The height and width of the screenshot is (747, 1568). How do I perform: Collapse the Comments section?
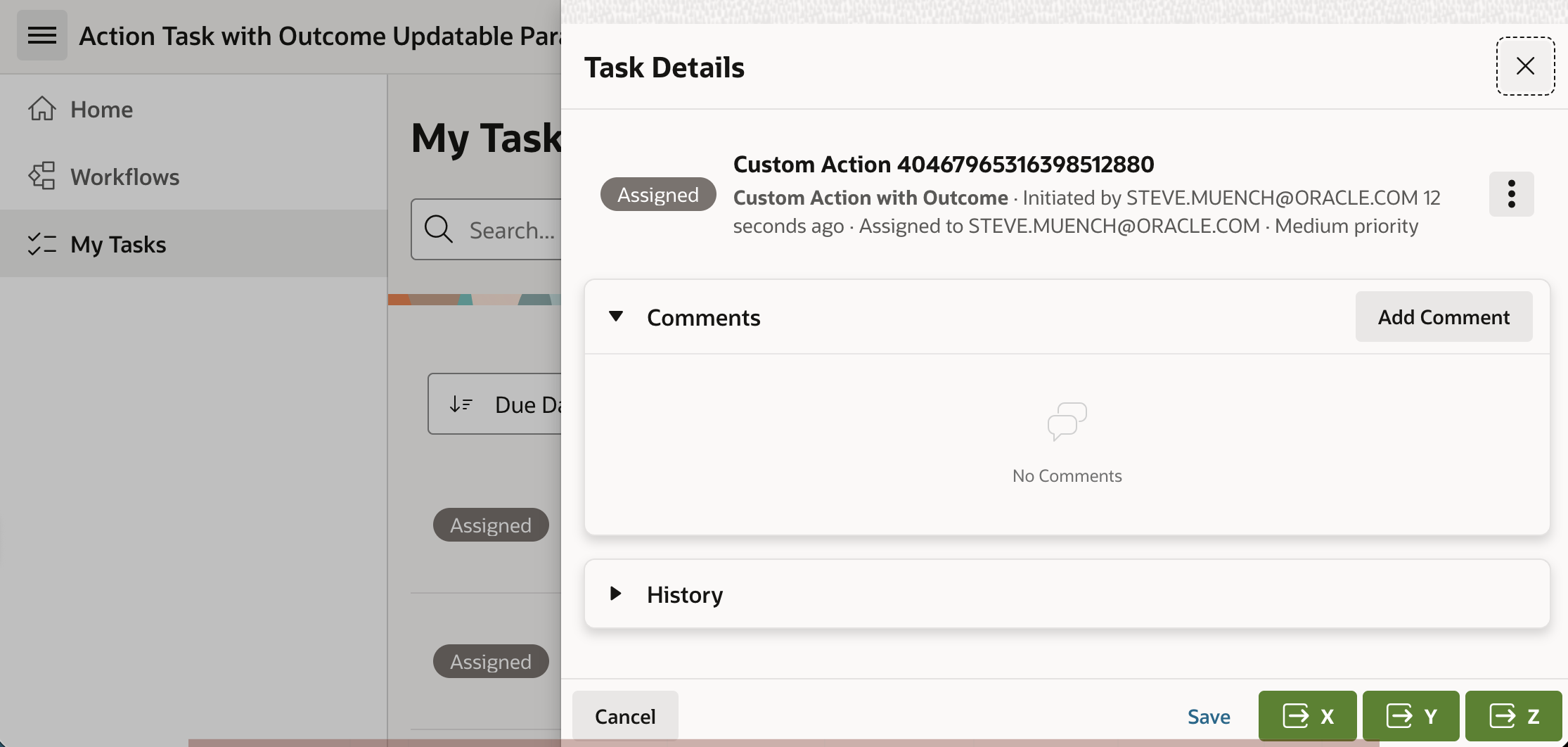pos(616,317)
